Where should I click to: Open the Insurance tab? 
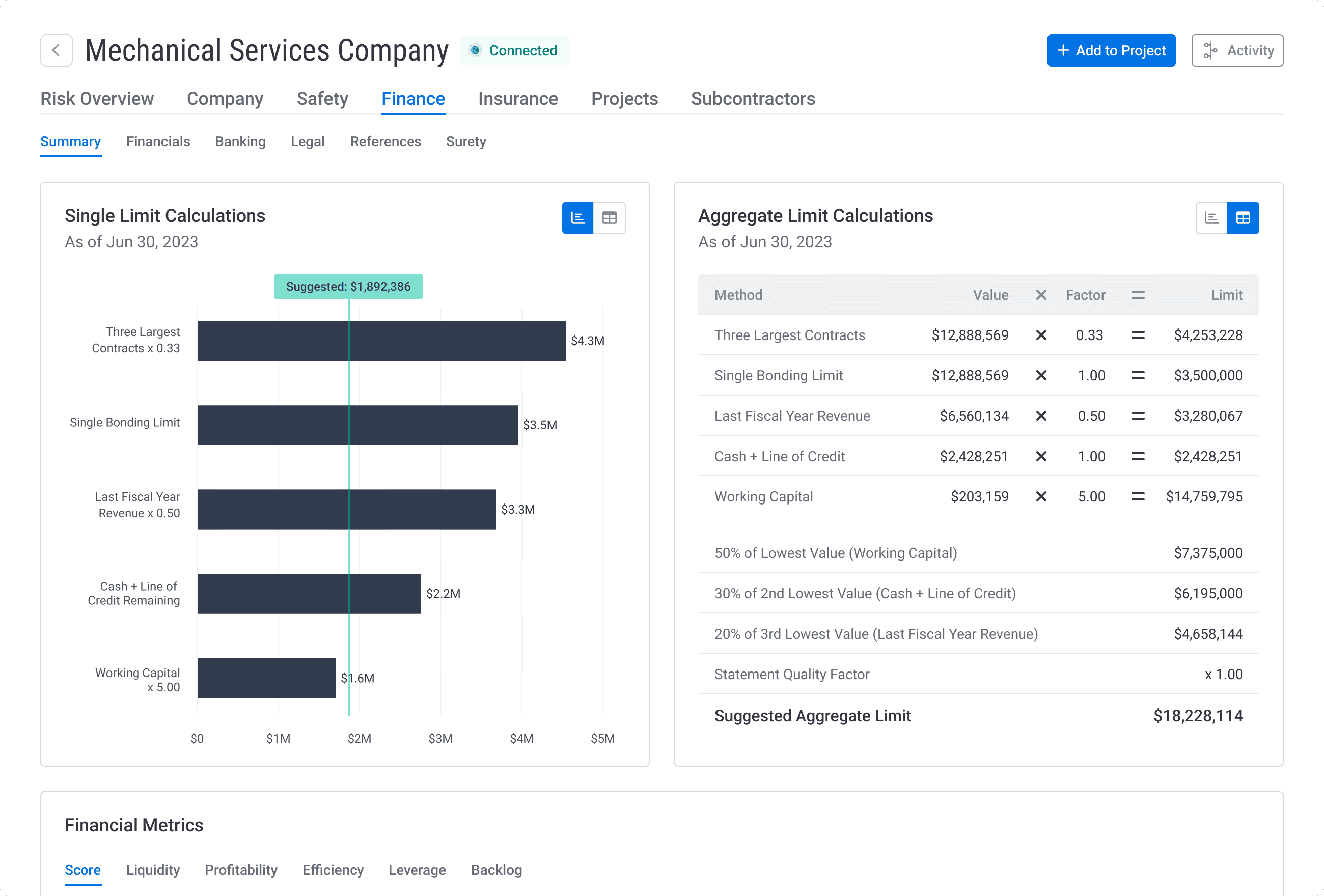tap(518, 98)
